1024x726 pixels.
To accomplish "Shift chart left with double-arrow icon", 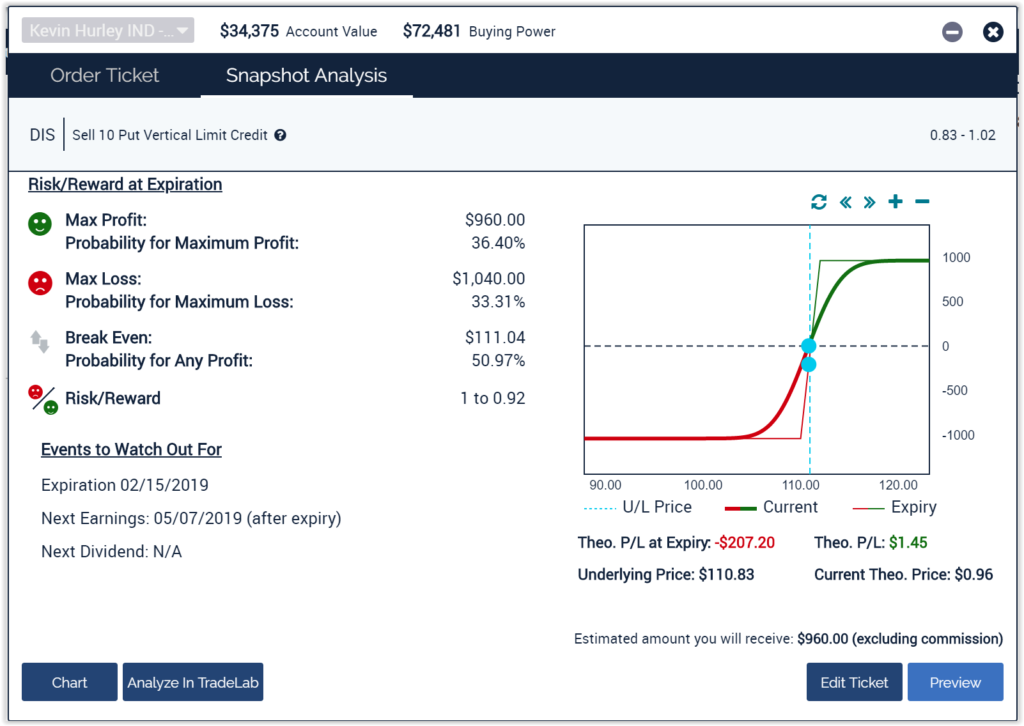I will (x=845, y=202).
